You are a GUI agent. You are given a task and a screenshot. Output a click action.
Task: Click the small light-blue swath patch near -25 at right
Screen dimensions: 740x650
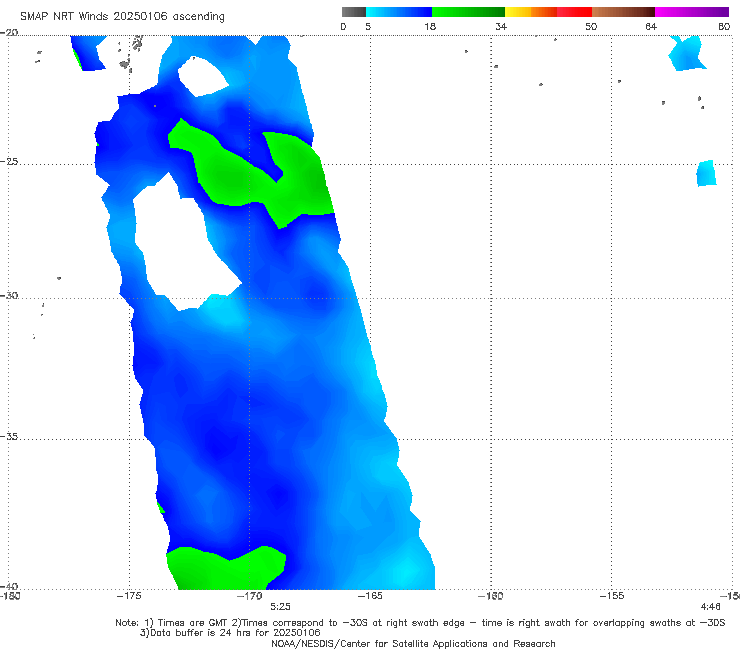coord(706,173)
